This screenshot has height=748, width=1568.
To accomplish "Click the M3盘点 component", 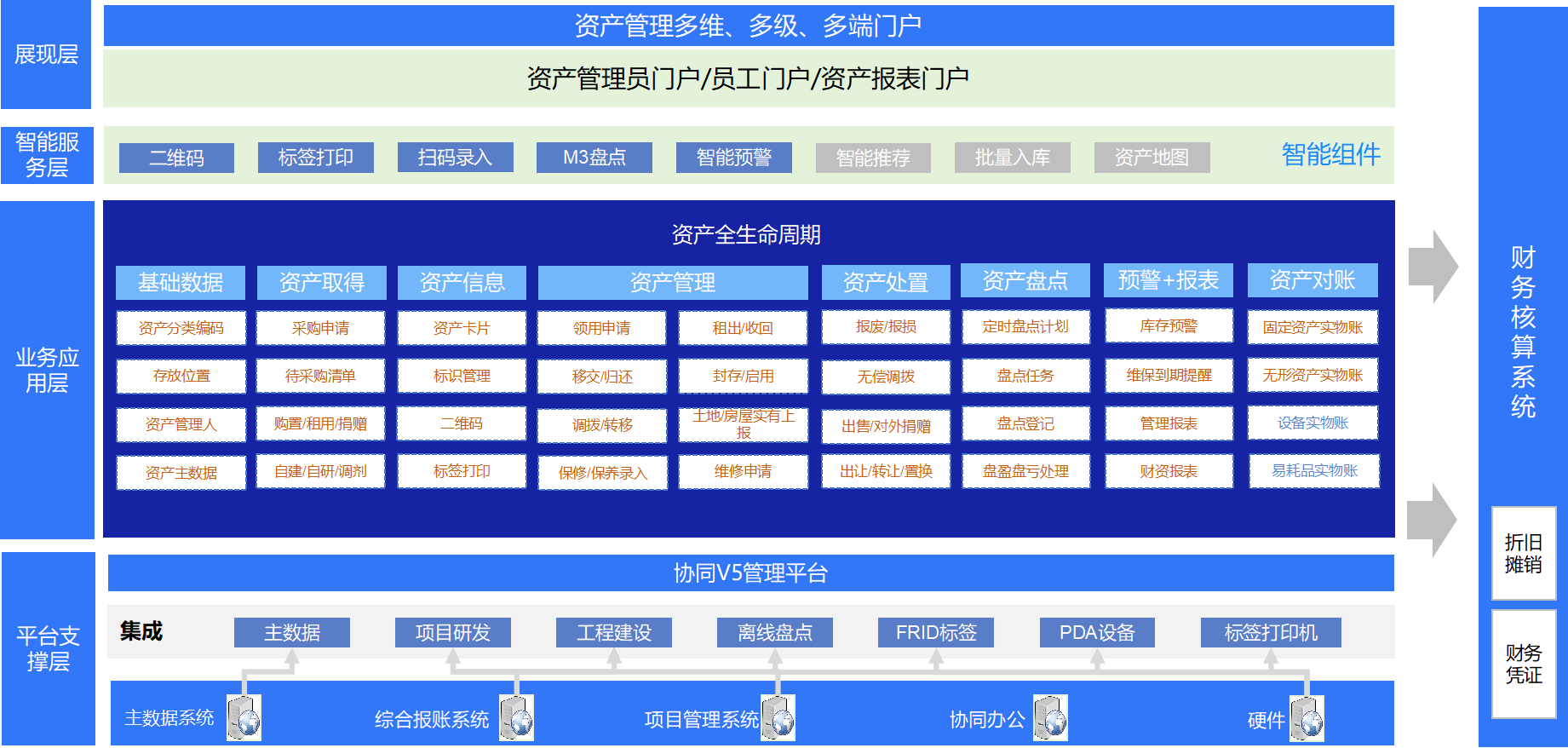I will (x=594, y=158).
